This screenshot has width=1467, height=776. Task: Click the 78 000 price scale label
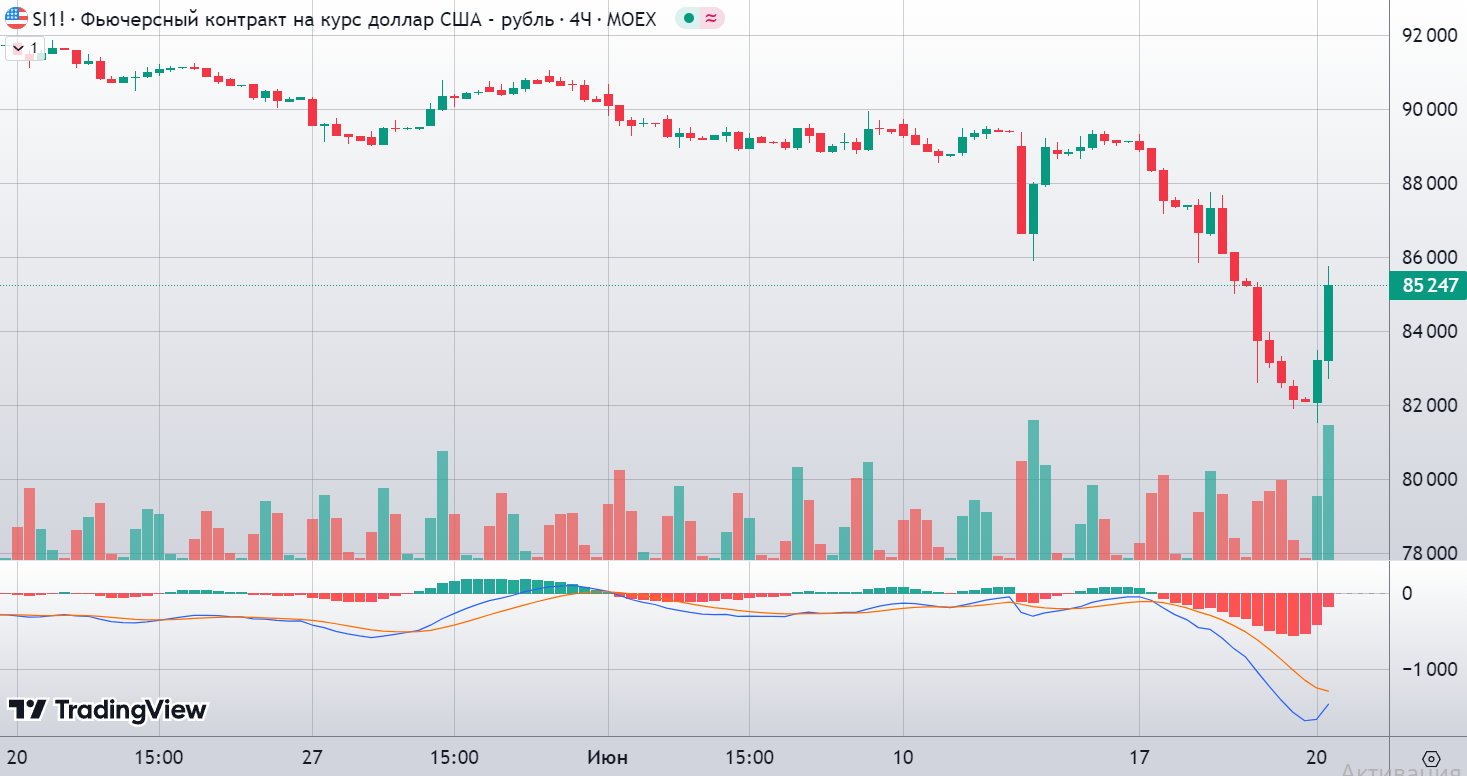[1429, 553]
